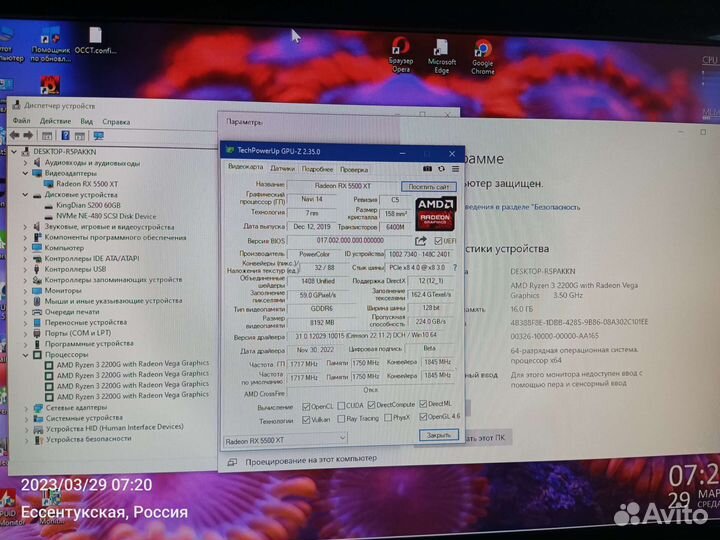Toggle the UEFI checkbox in GPU-Z
The image size is (720, 540).
438,241
